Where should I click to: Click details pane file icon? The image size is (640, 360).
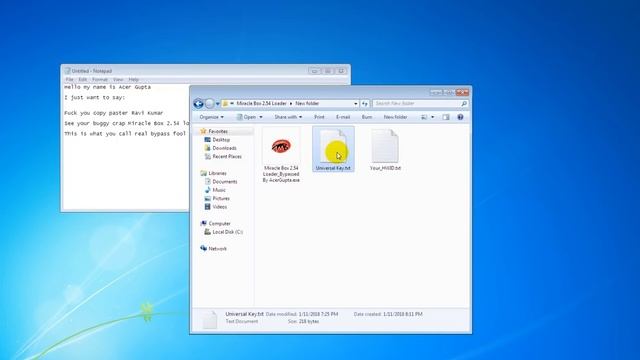pos(210,319)
